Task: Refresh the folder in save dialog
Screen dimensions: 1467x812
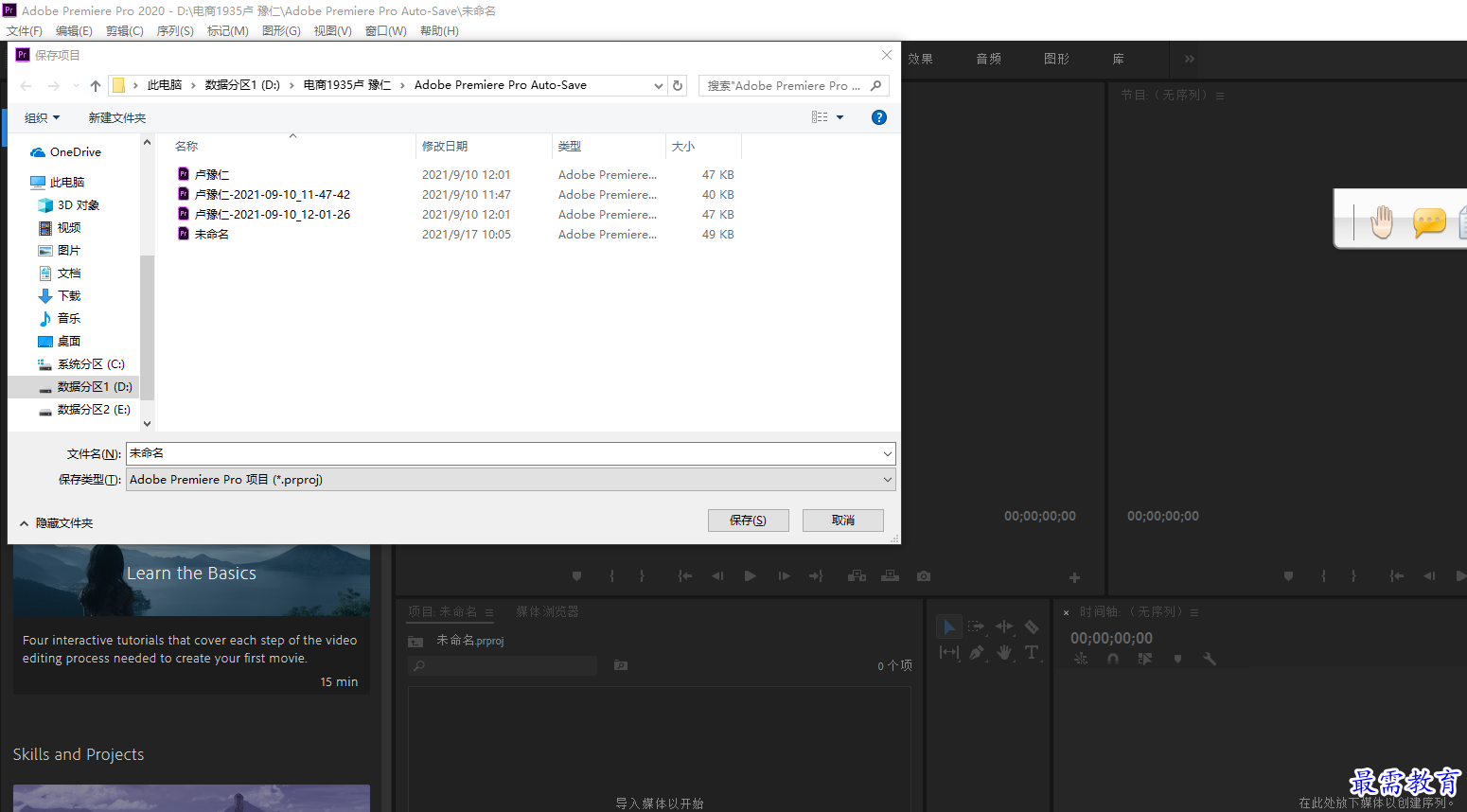Action: click(678, 85)
